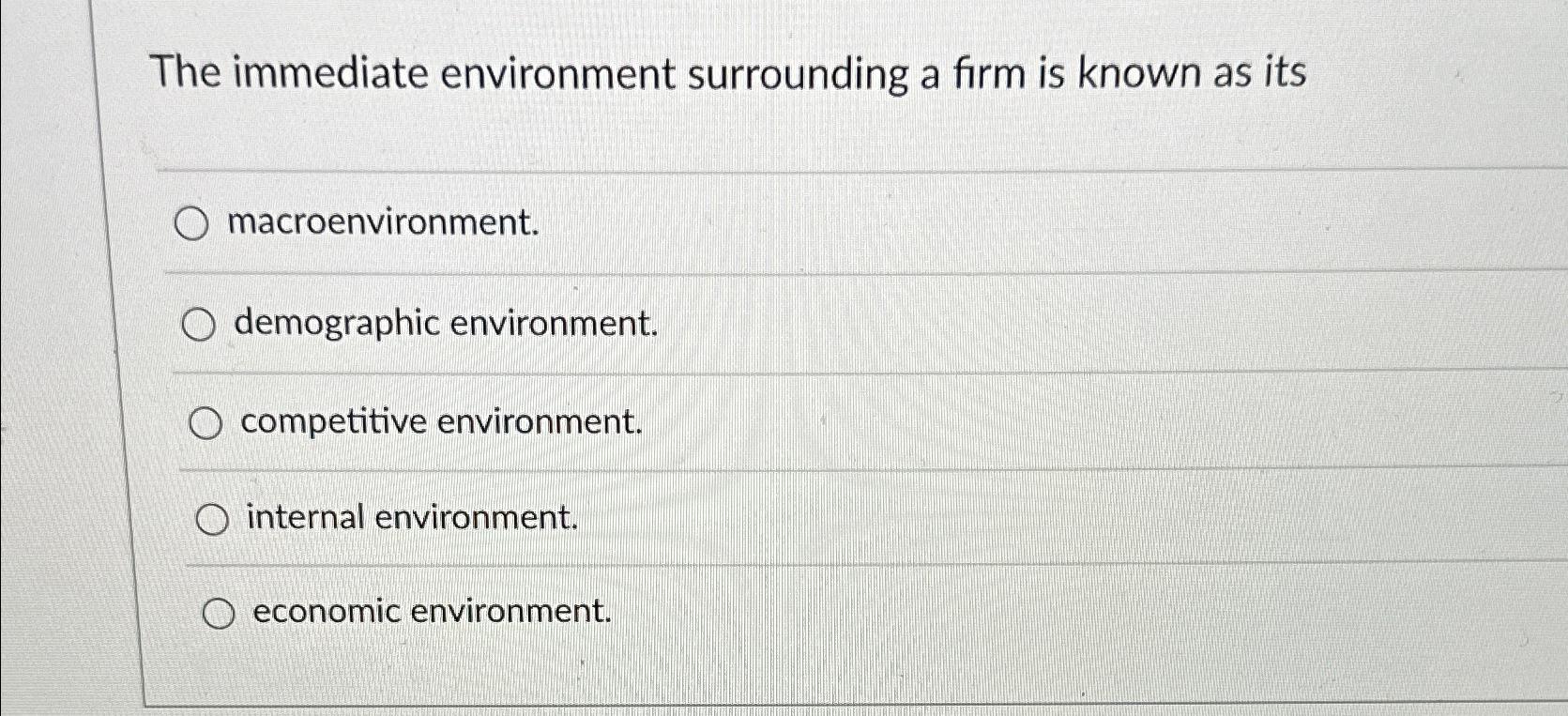Select the competitive environment radio button
This screenshot has width=1568, height=716.
206,422
